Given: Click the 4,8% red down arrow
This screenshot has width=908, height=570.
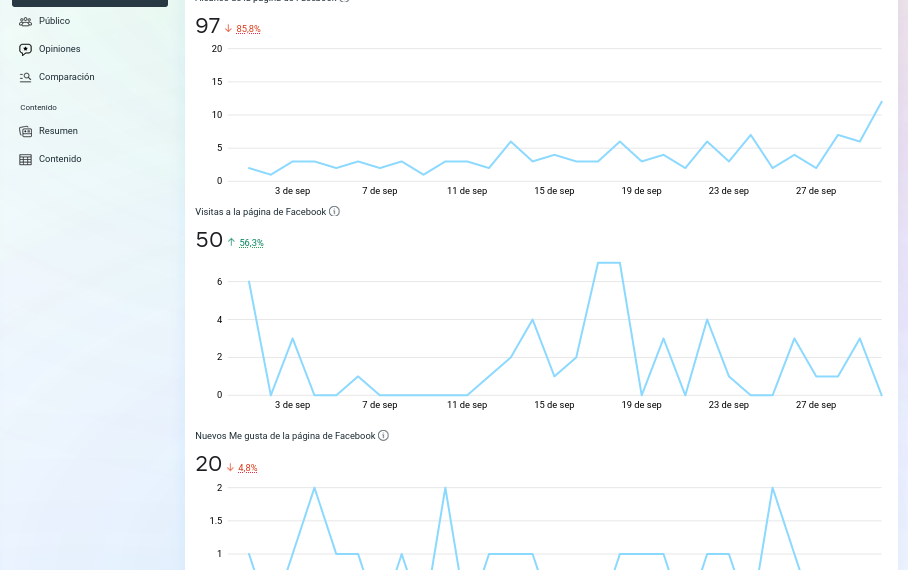Looking at the screenshot, I should (230, 467).
